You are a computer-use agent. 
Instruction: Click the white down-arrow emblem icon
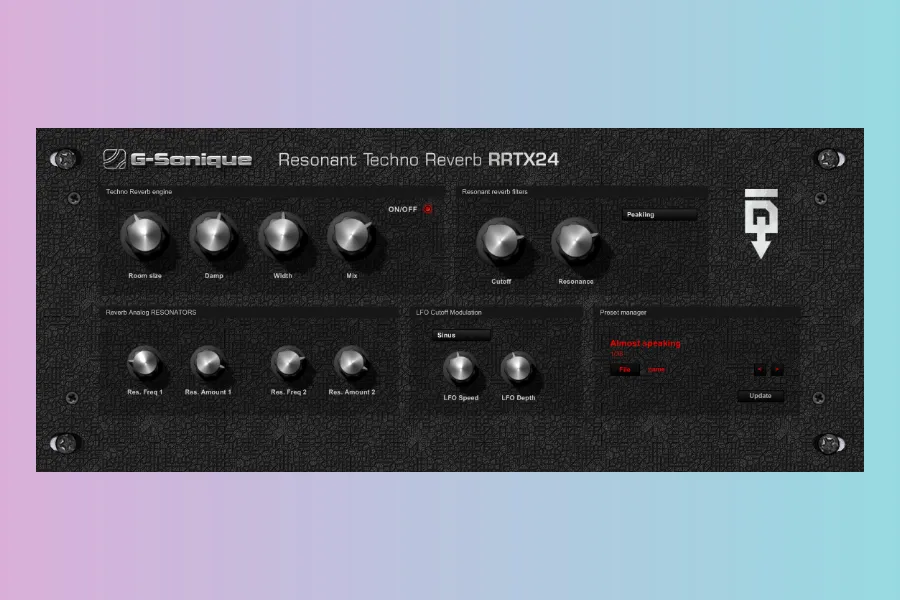pyautogui.click(x=760, y=223)
